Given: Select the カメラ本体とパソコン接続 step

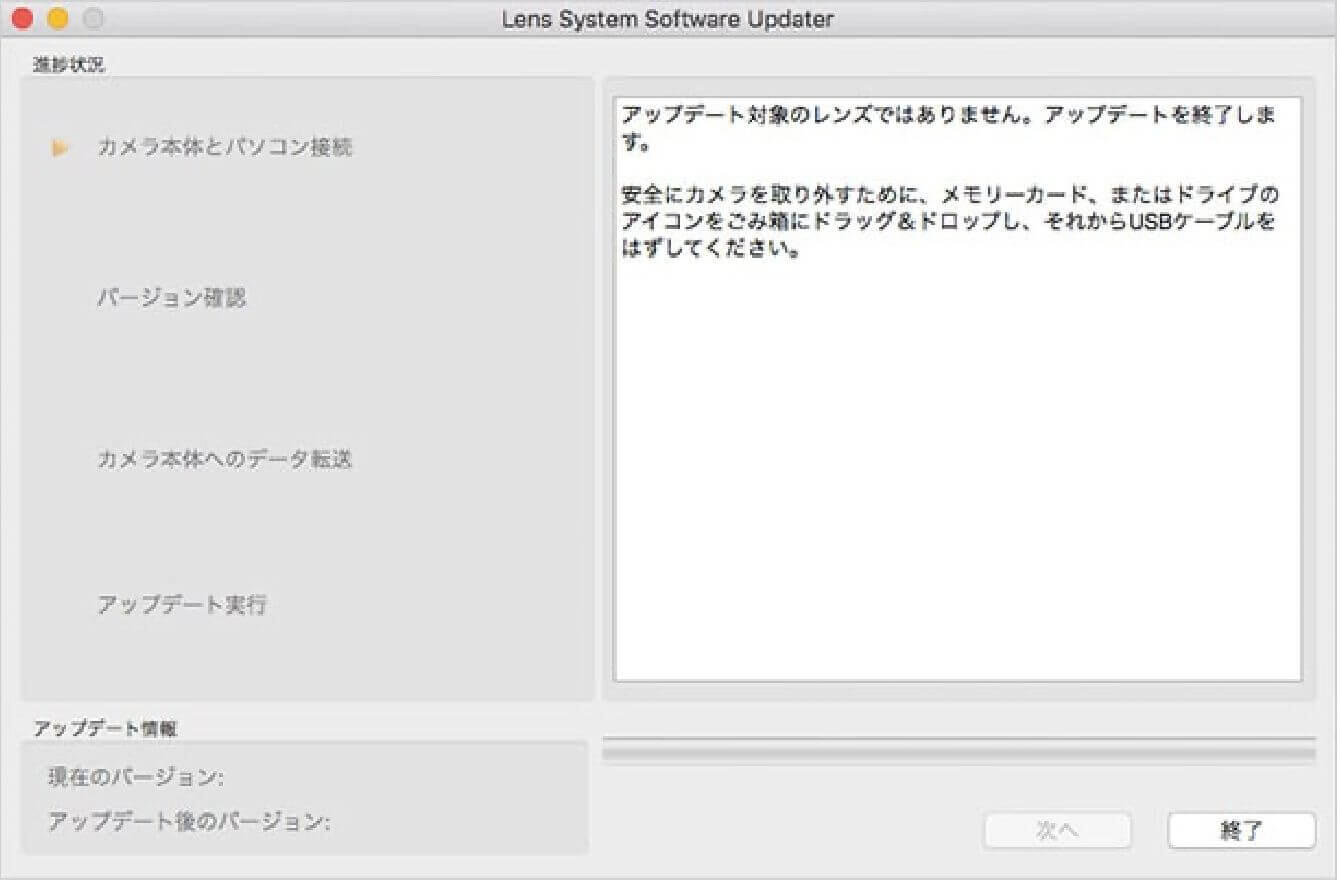Looking at the screenshot, I should 224,148.
